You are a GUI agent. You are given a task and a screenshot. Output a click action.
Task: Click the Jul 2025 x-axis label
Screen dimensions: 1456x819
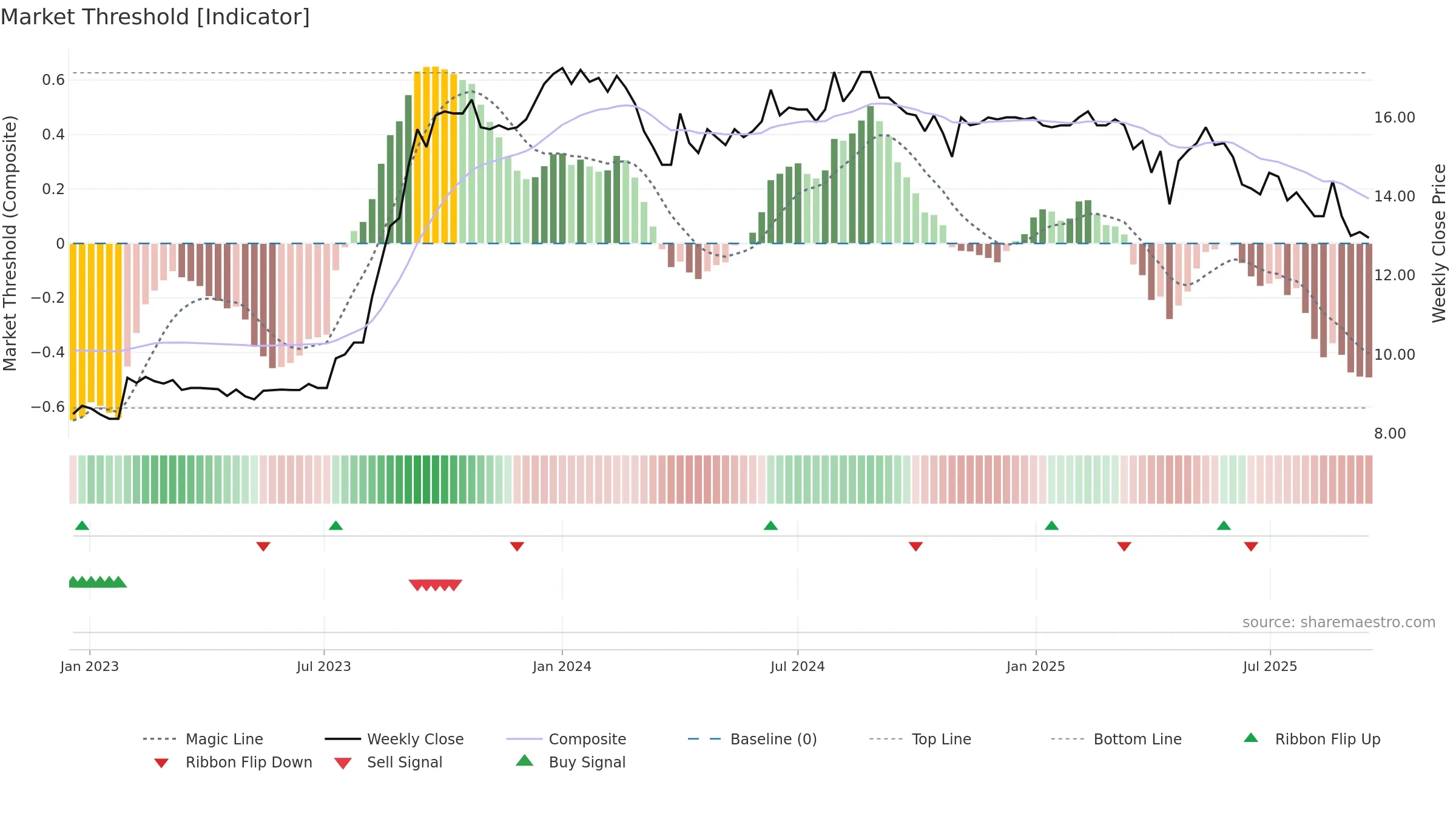pyautogui.click(x=1270, y=666)
